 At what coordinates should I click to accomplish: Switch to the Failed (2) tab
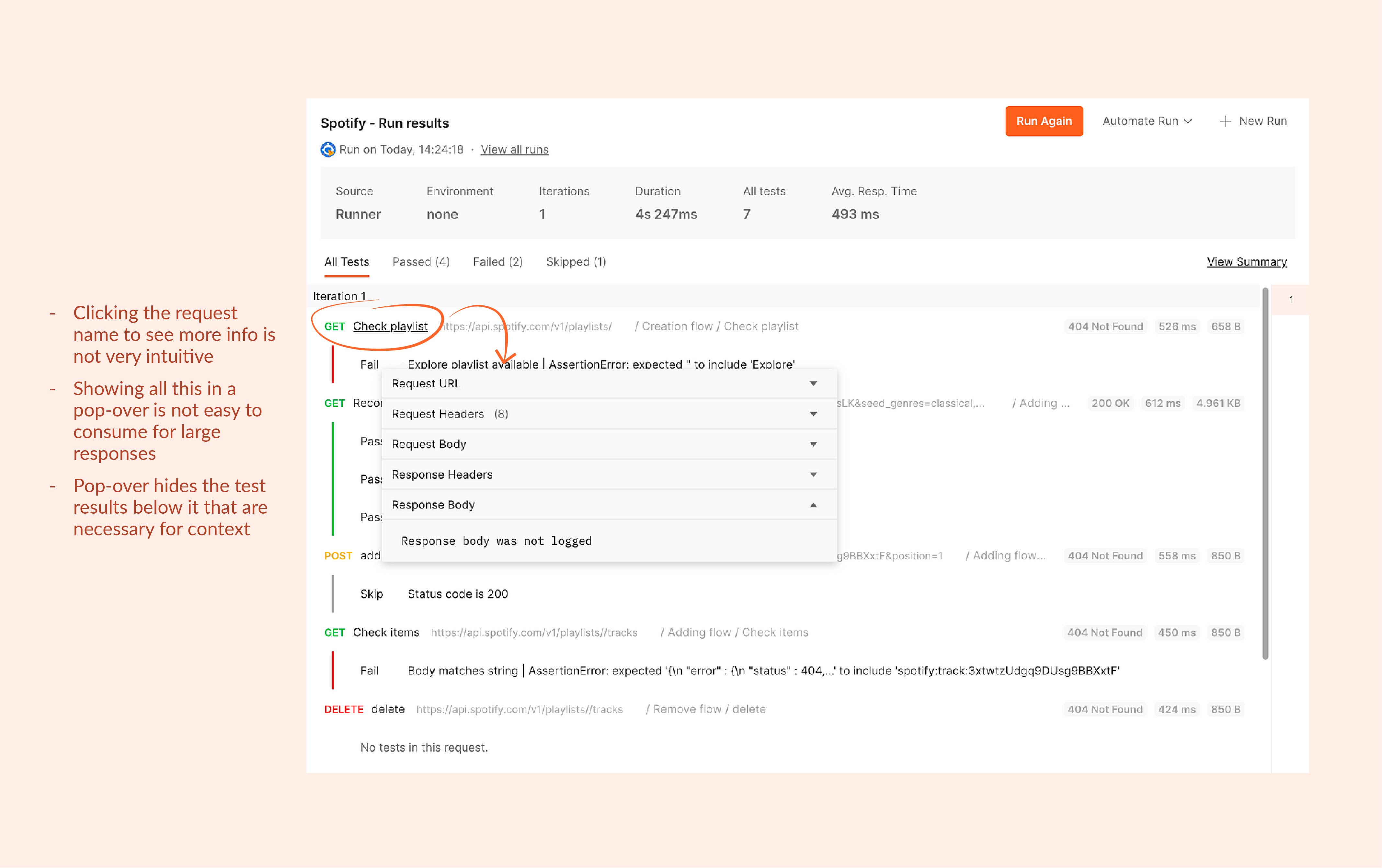(497, 262)
